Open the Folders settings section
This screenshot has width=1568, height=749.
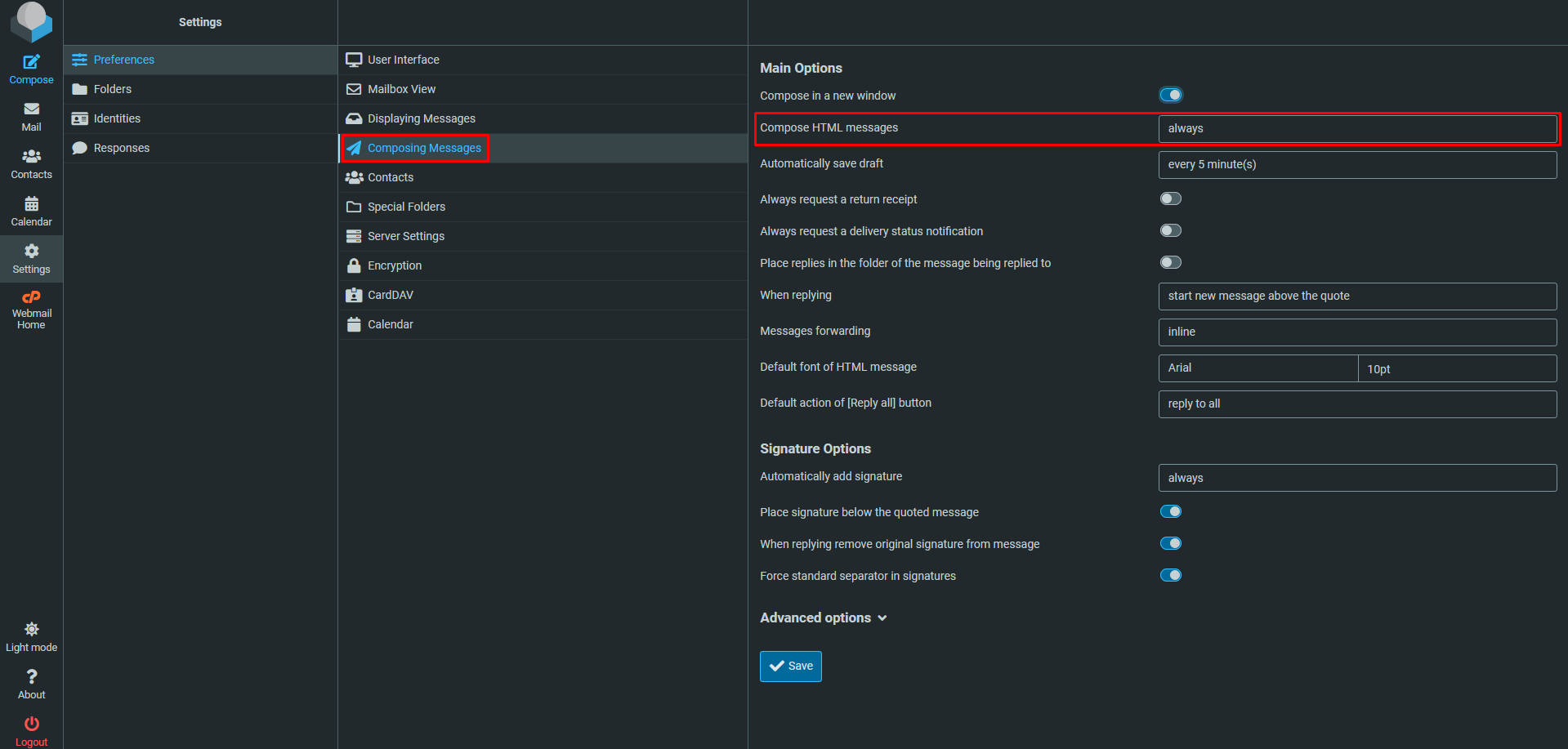click(113, 90)
